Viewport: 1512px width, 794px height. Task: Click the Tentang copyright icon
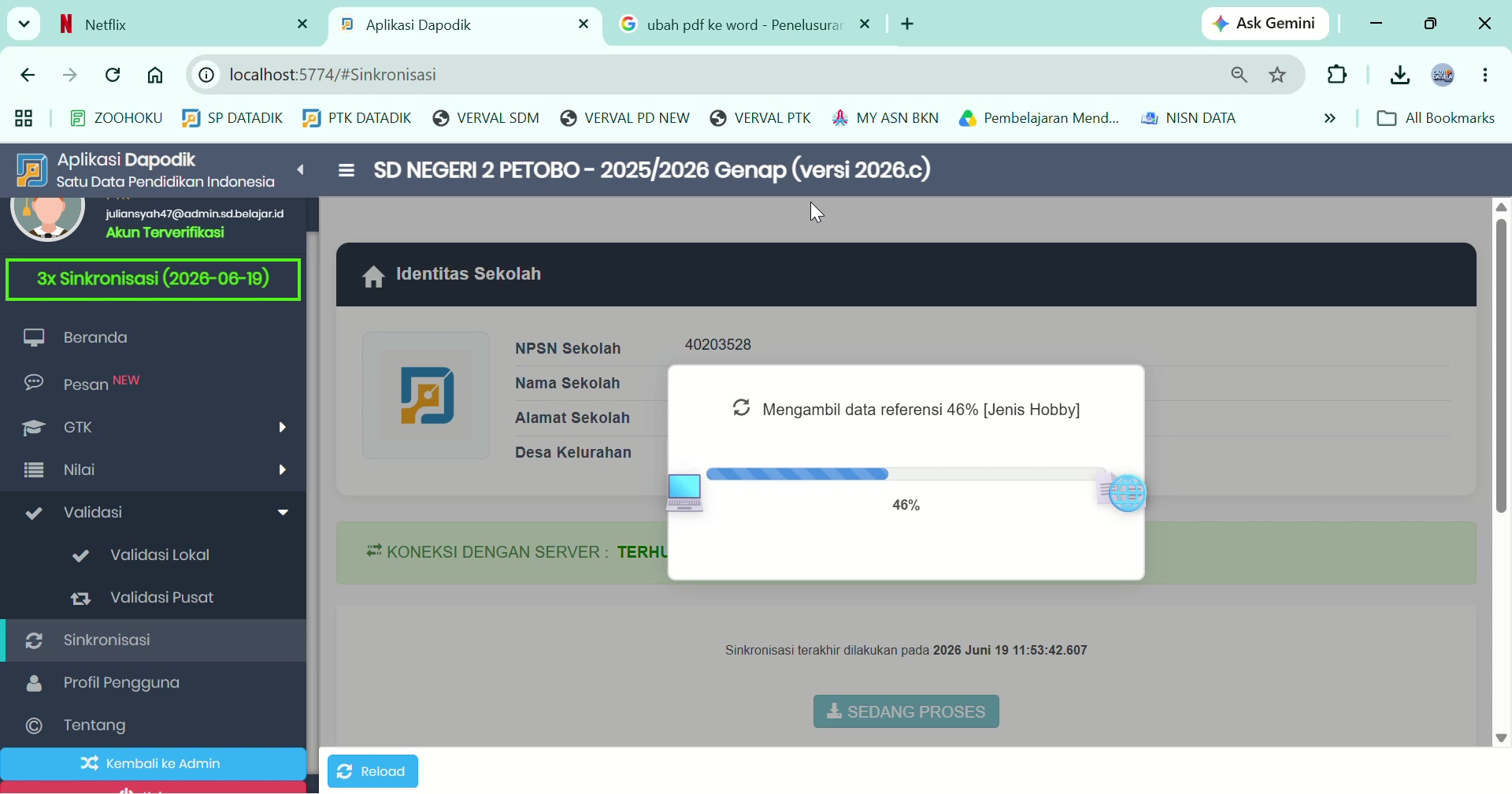tap(34, 725)
